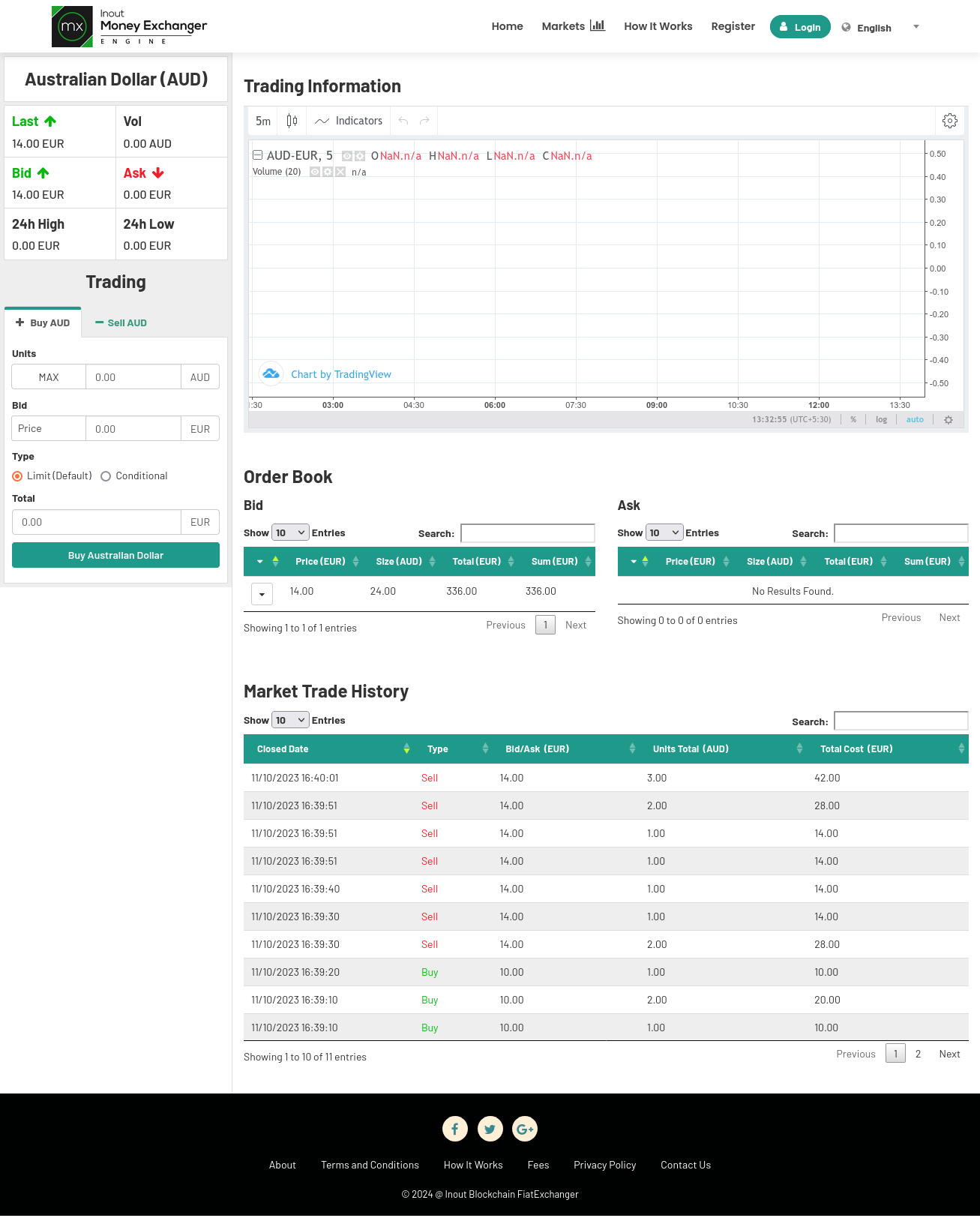Open Terms and Conditions footer link
980x1218 pixels.
coord(370,1165)
